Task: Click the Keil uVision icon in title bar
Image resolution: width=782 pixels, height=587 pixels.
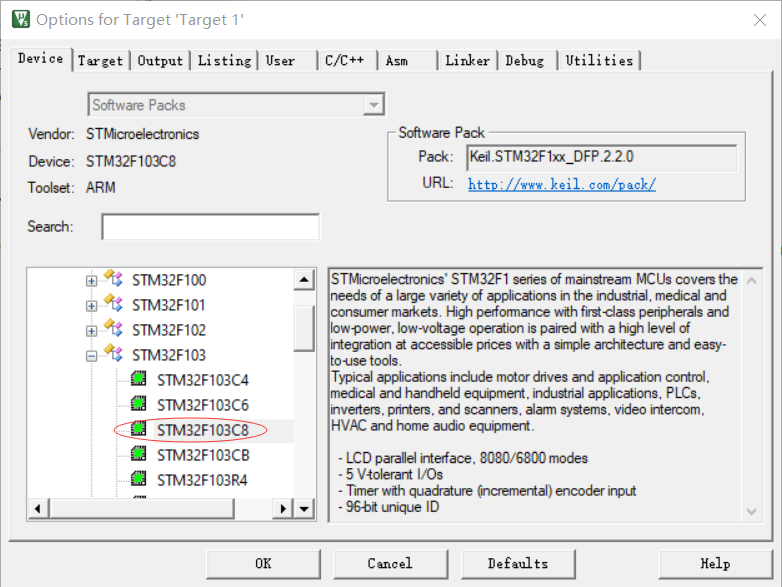Action: point(21,19)
